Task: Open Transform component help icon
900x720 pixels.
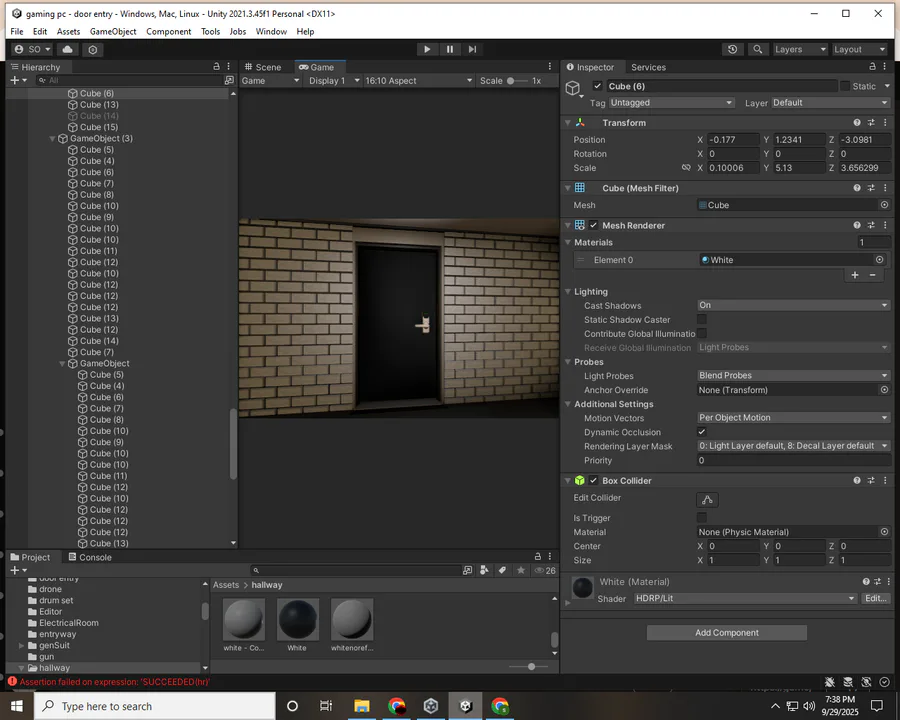Action: [x=857, y=122]
